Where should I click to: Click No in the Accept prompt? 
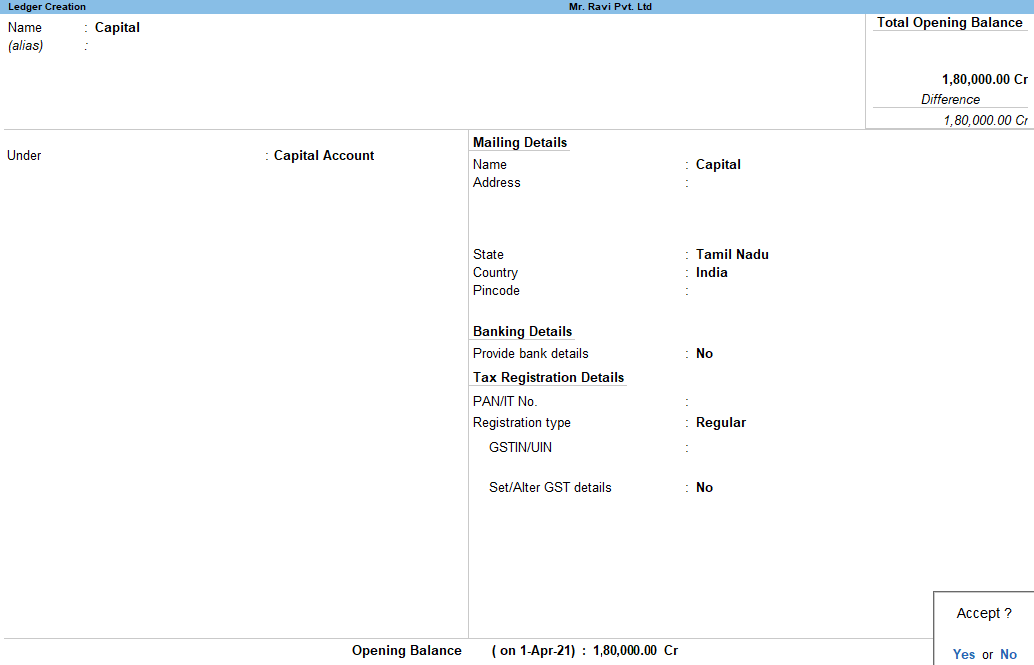(x=1008, y=654)
